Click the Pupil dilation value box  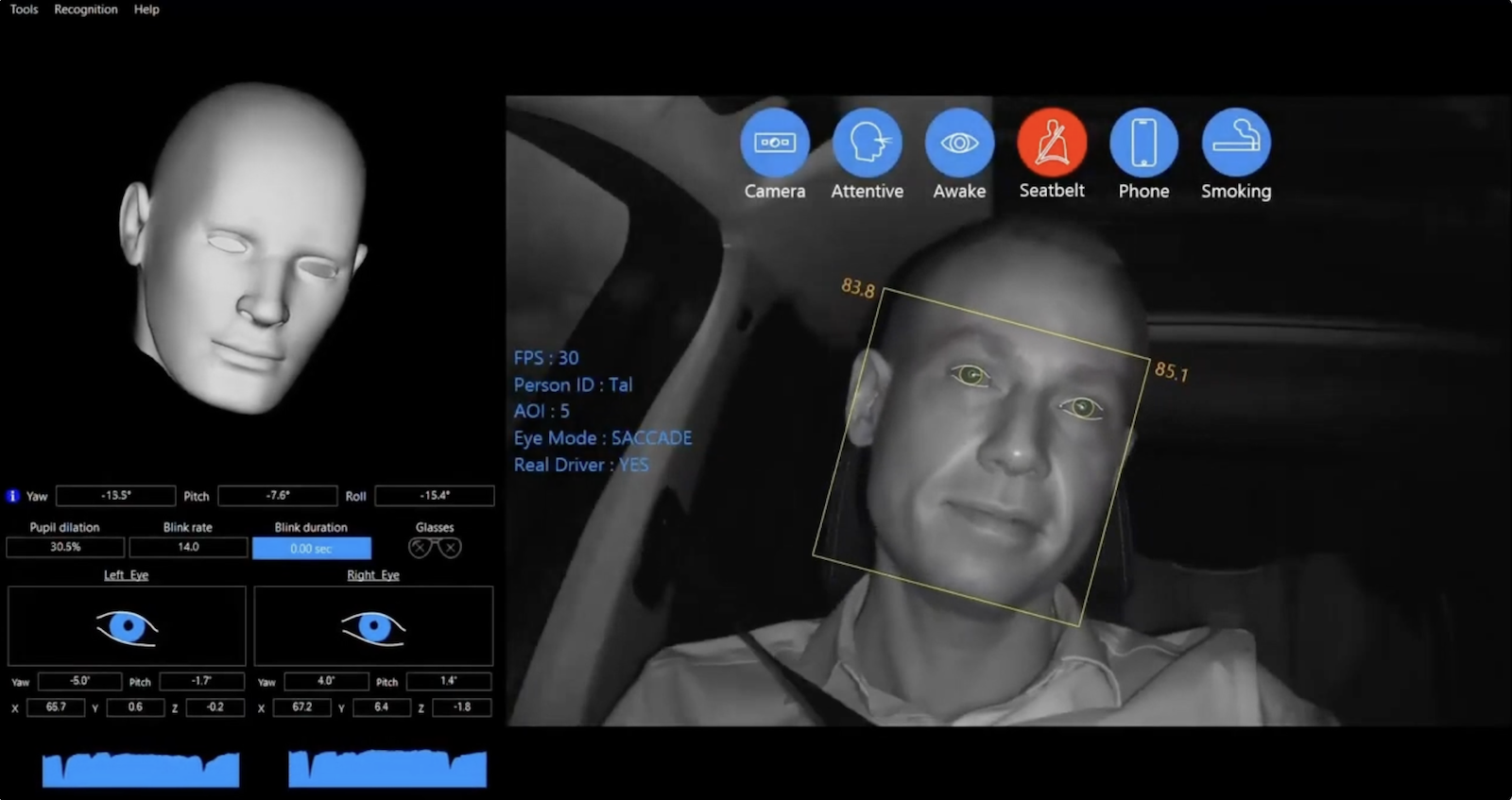coord(65,548)
